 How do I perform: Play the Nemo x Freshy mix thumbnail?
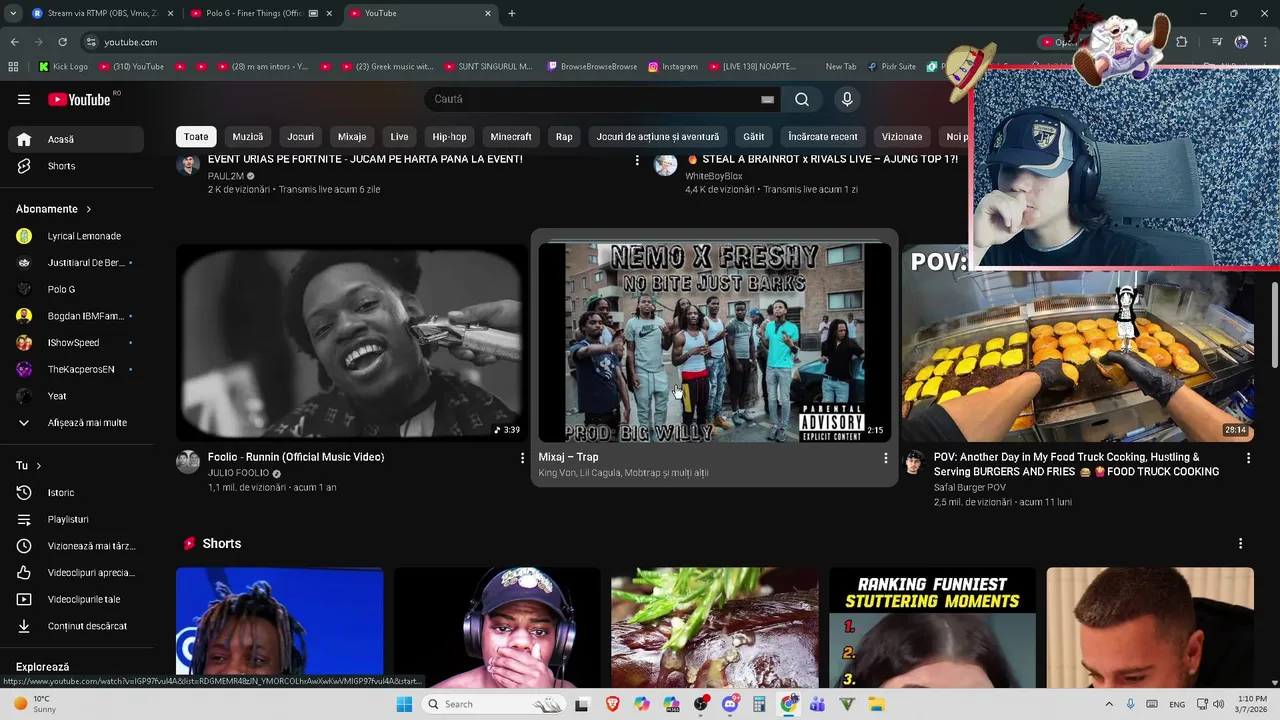(714, 343)
